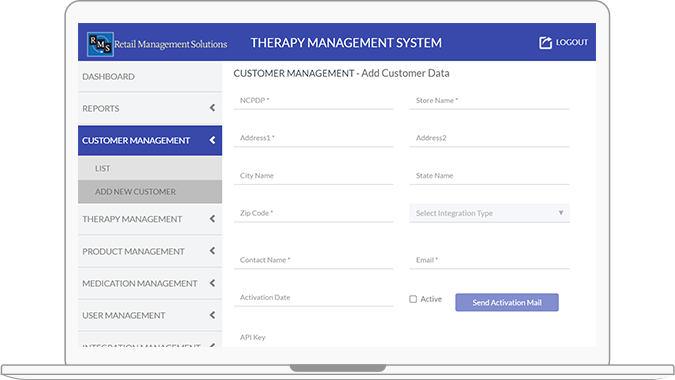
Task: Click the Contact Name field
Action: (x=313, y=260)
